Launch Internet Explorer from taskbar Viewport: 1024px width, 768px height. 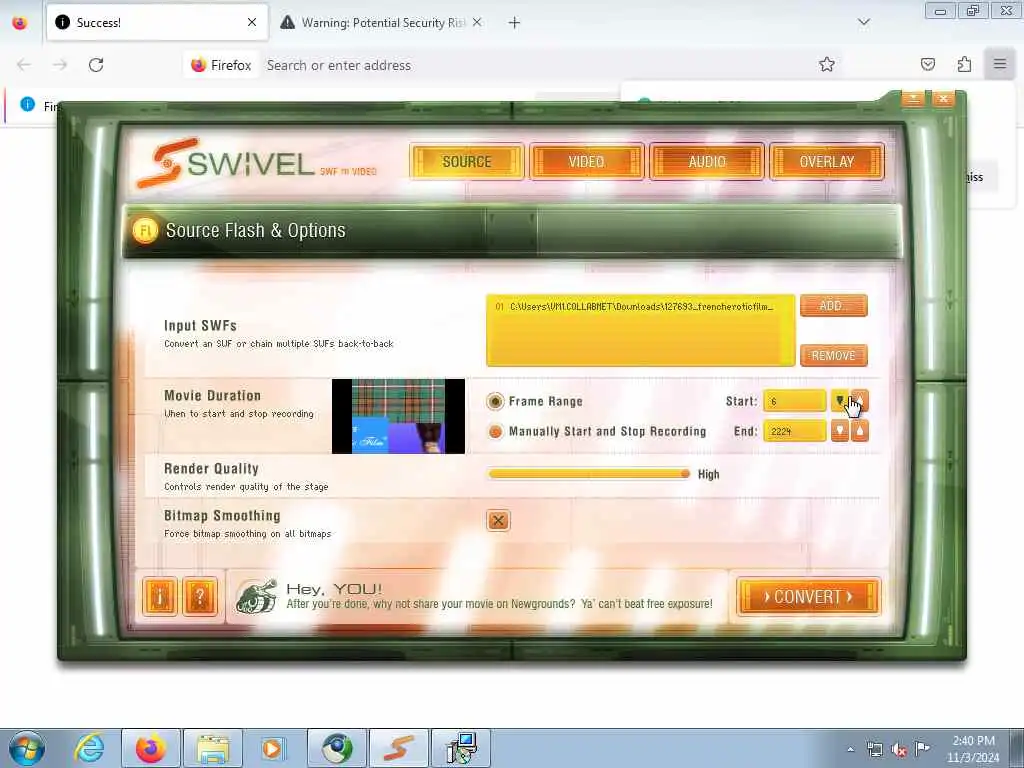pyautogui.click(x=89, y=748)
